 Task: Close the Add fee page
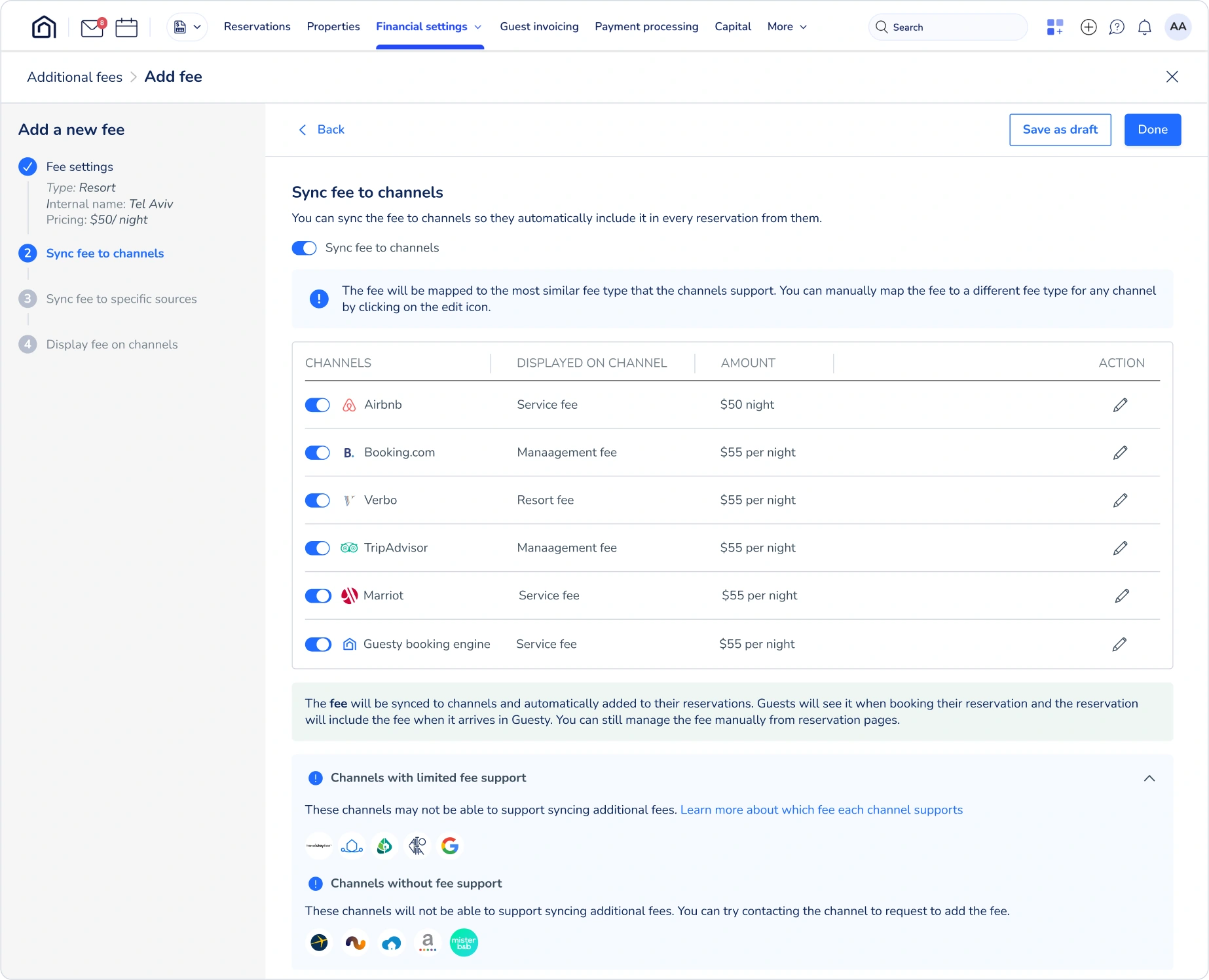[x=1172, y=77]
